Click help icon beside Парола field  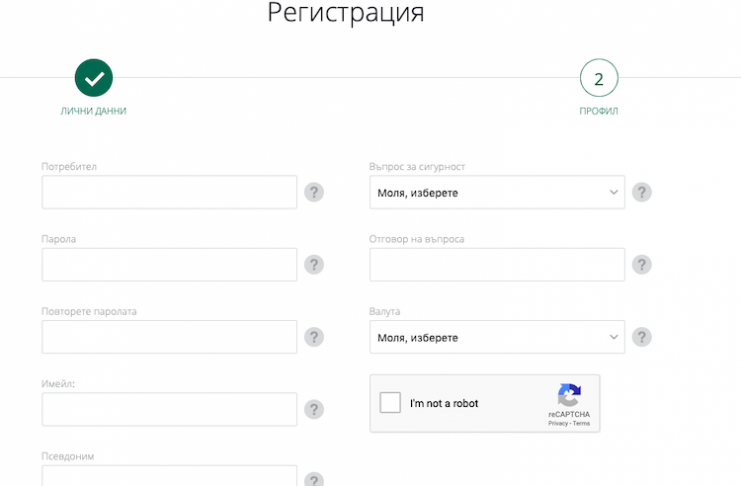314,265
